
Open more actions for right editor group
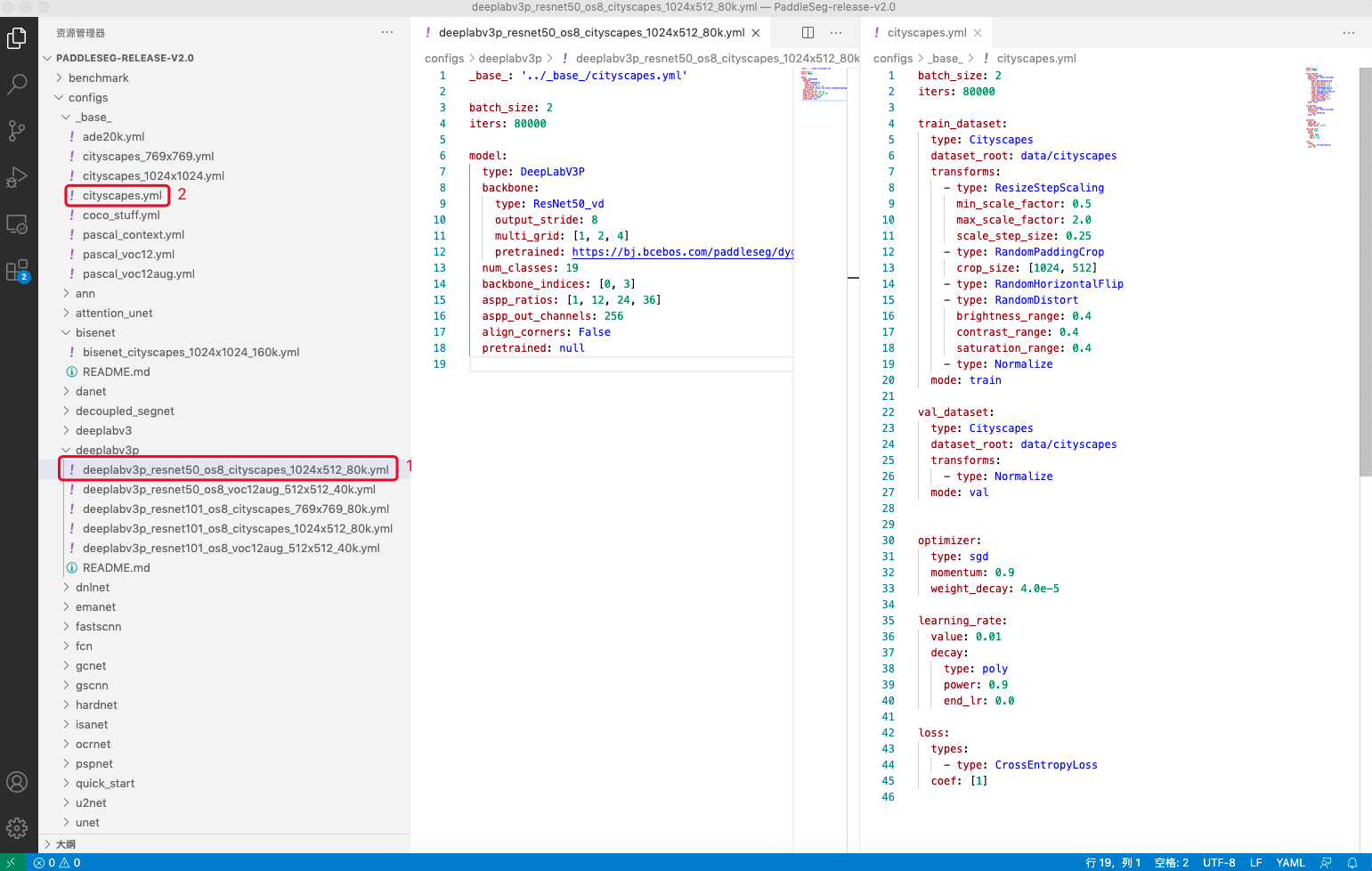[x=1349, y=33]
